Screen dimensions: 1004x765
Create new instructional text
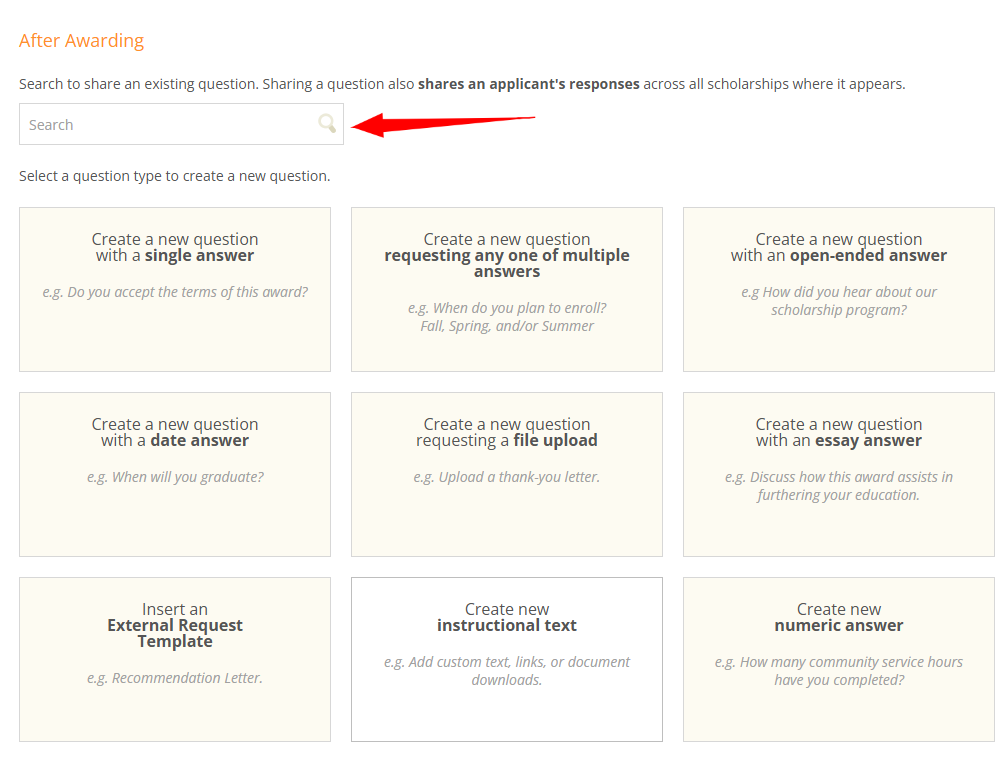click(x=506, y=658)
